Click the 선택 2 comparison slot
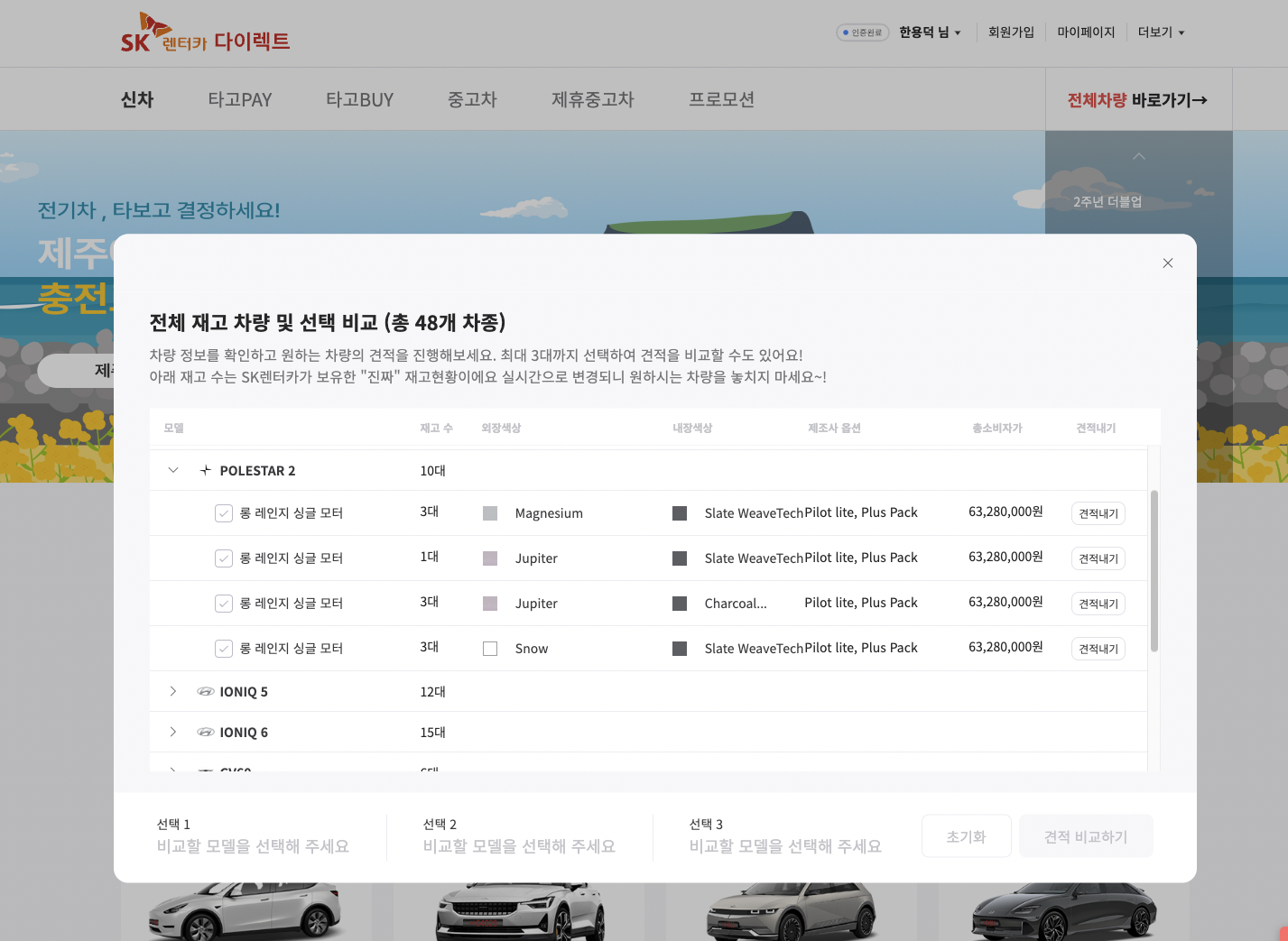Screen dimensions: 1288x941 519,836
